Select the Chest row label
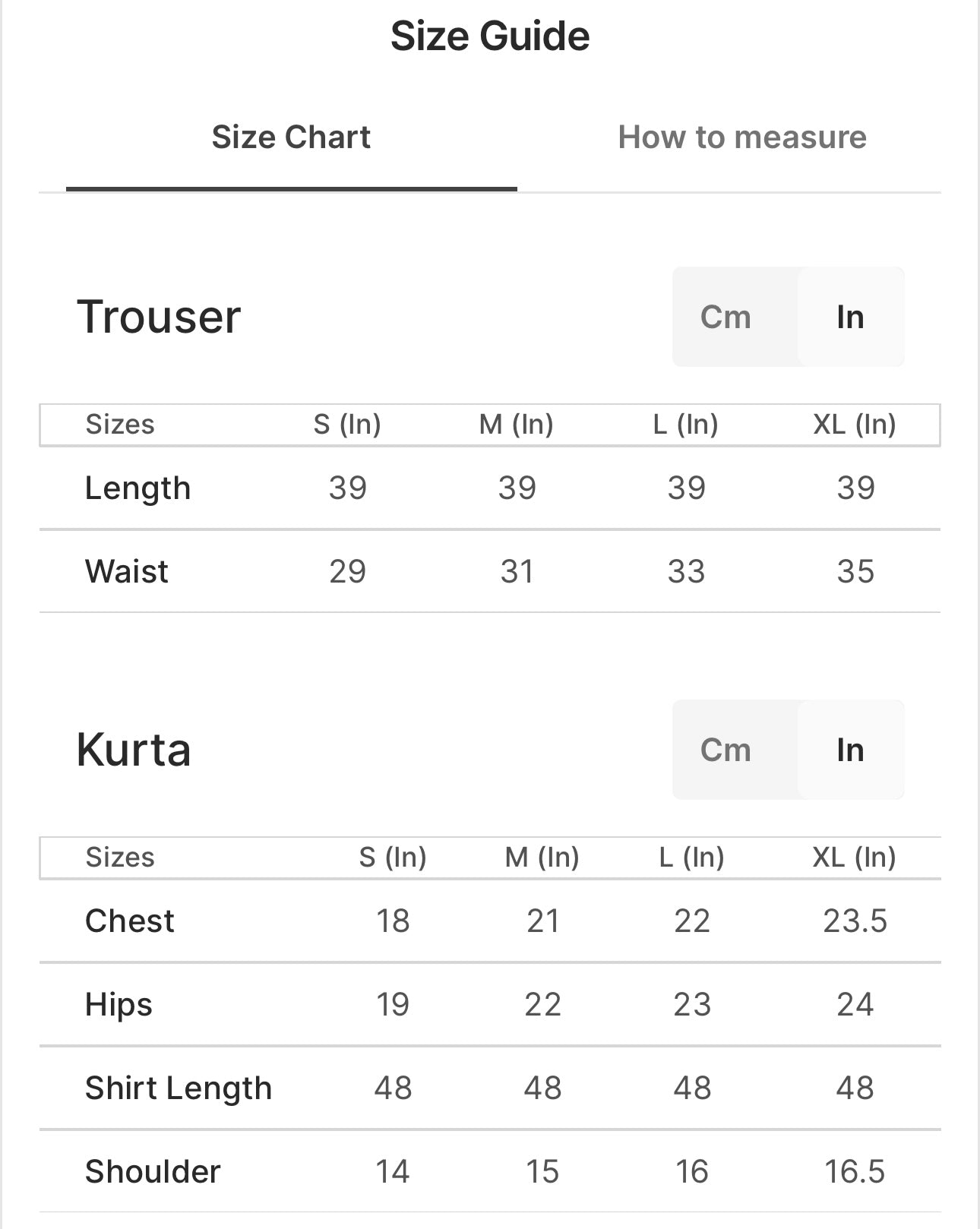The height and width of the screenshot is (1229, 980). (x=130, y=921)
